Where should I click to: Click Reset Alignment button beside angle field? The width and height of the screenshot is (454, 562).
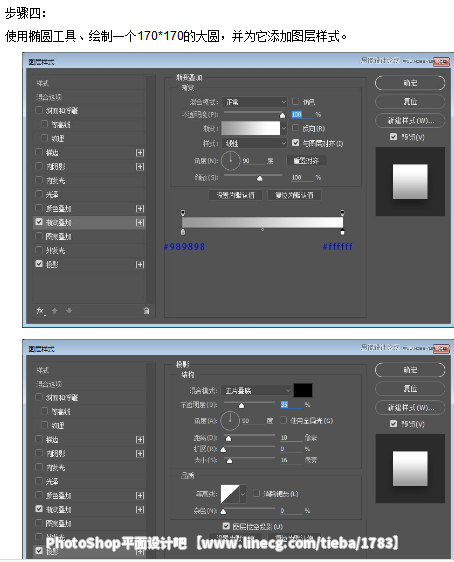(x=306, y=161)
